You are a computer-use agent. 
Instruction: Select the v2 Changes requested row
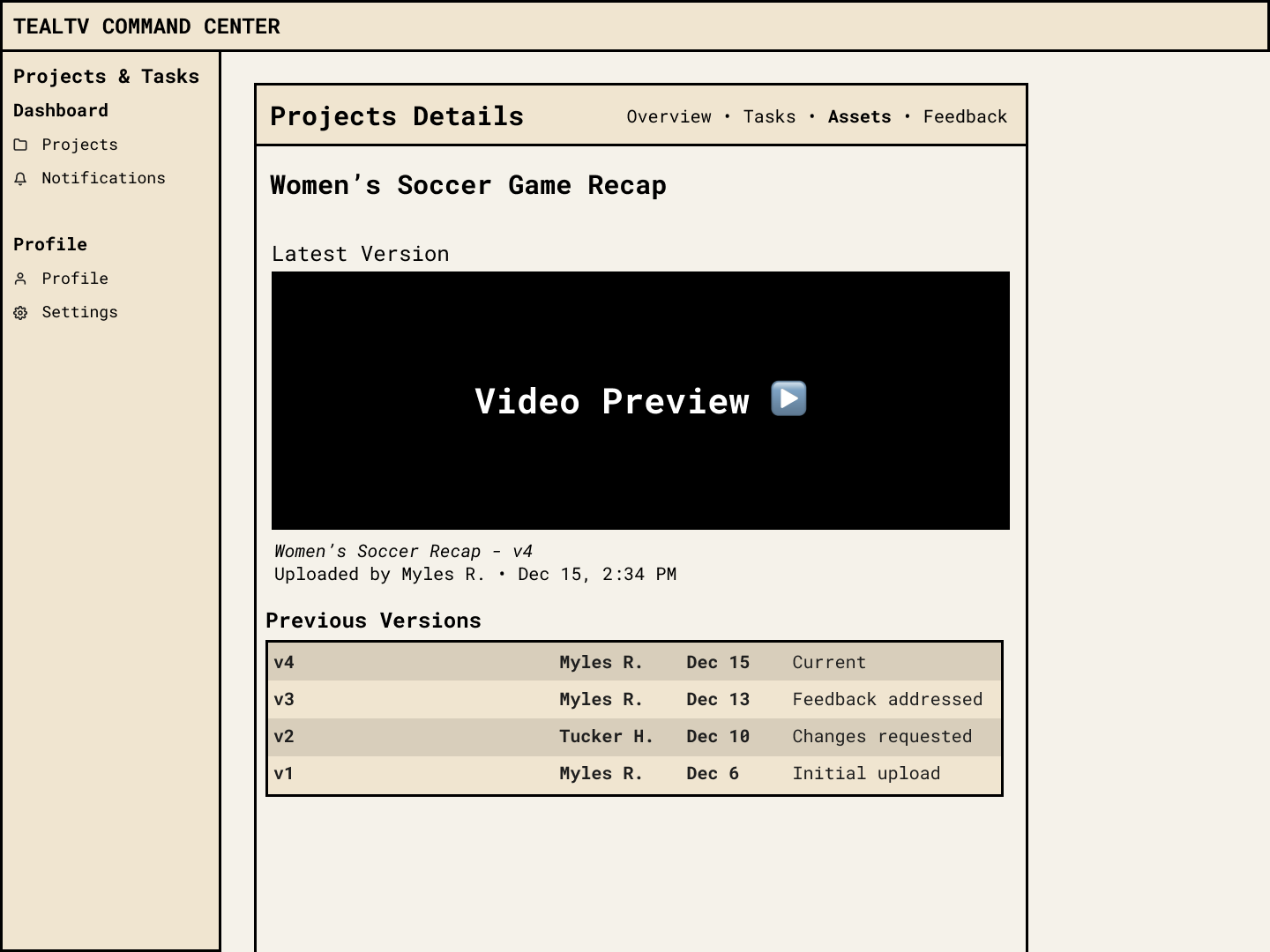click(x=634, y=737)
